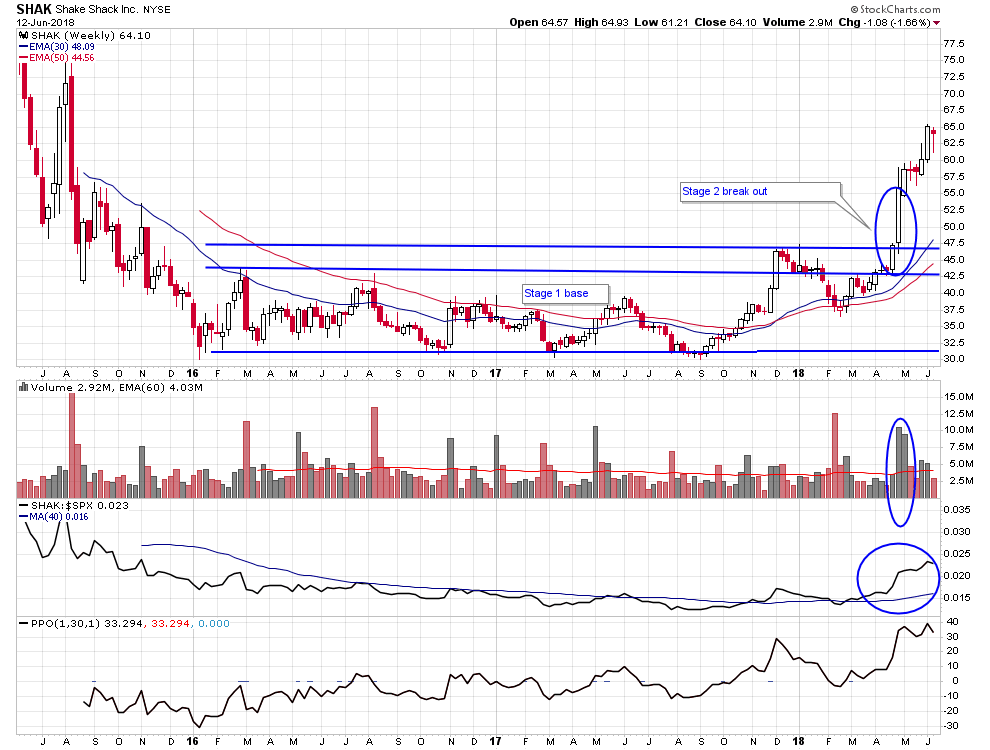
Task: Select the Low 61.21 value
Action: [661, 22]
